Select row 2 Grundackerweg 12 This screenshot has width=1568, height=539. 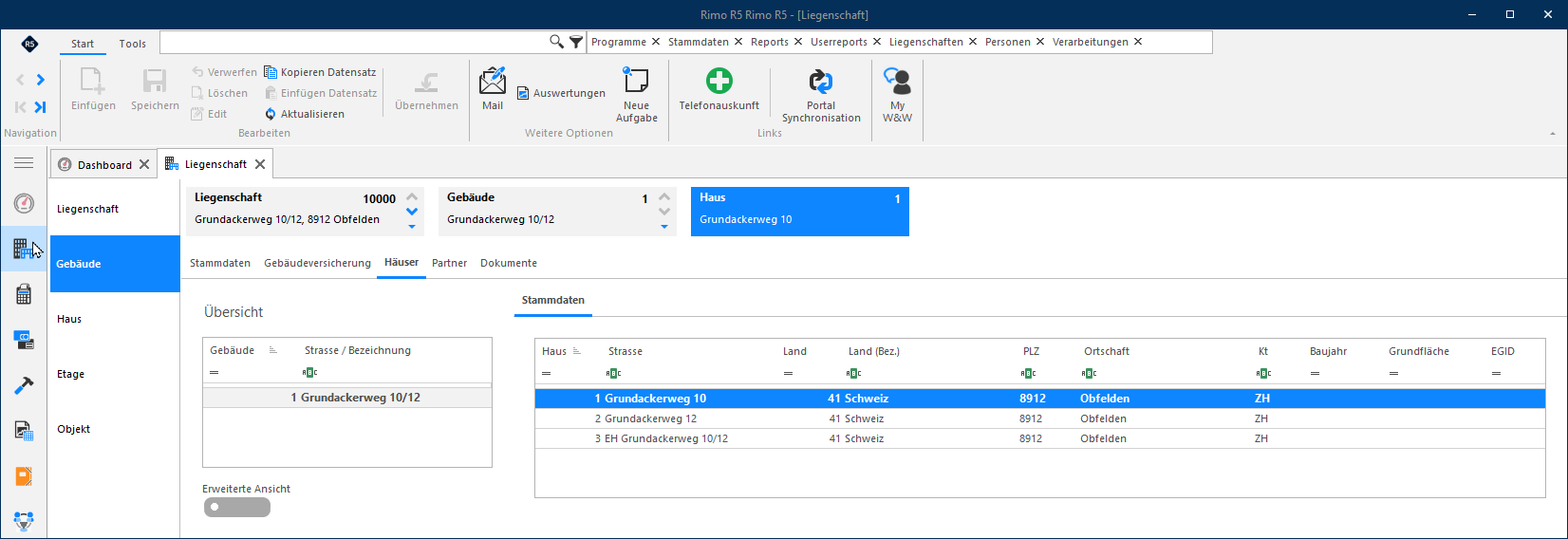coord(1039,418)
